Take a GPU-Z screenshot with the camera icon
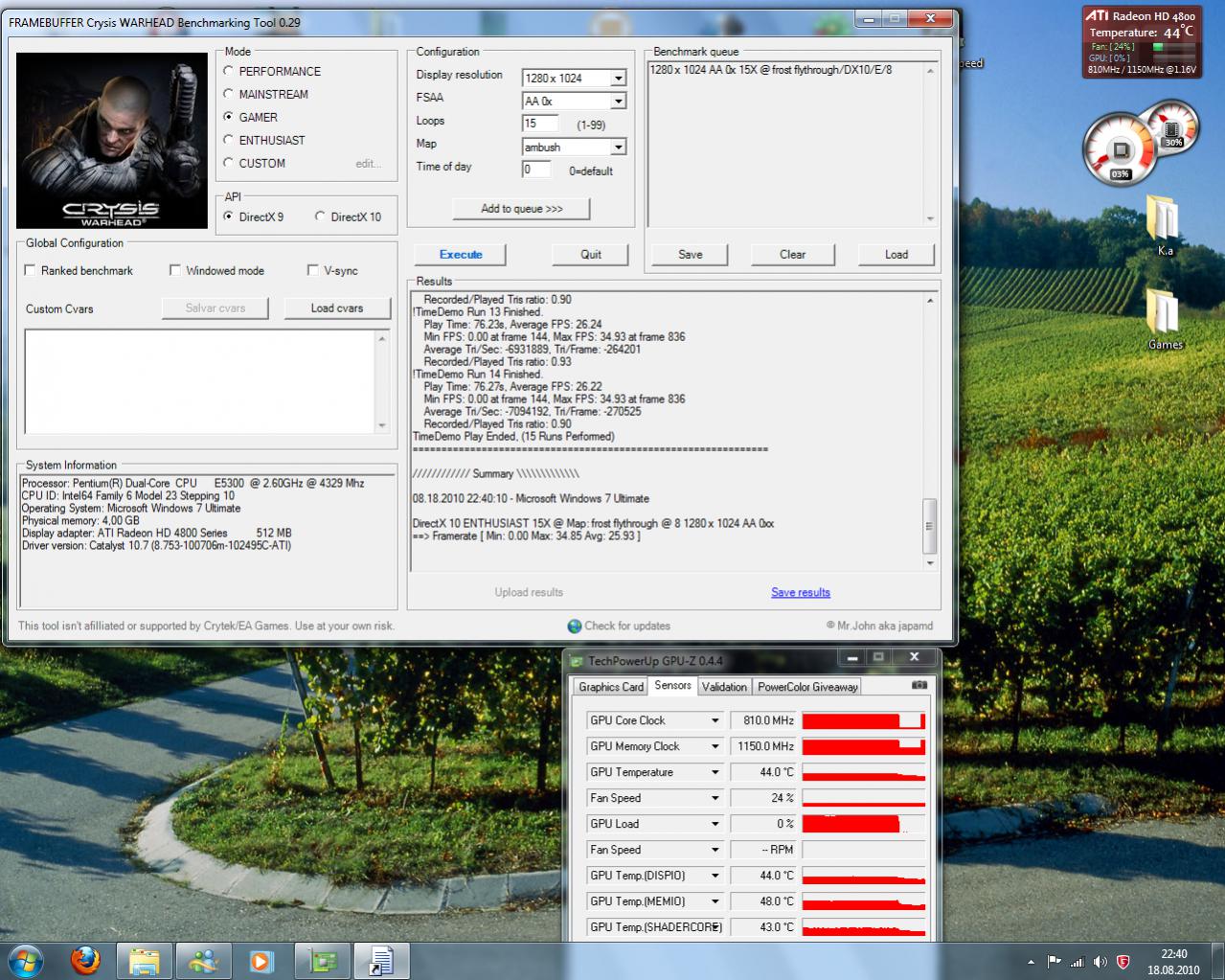 click(919, 685)
